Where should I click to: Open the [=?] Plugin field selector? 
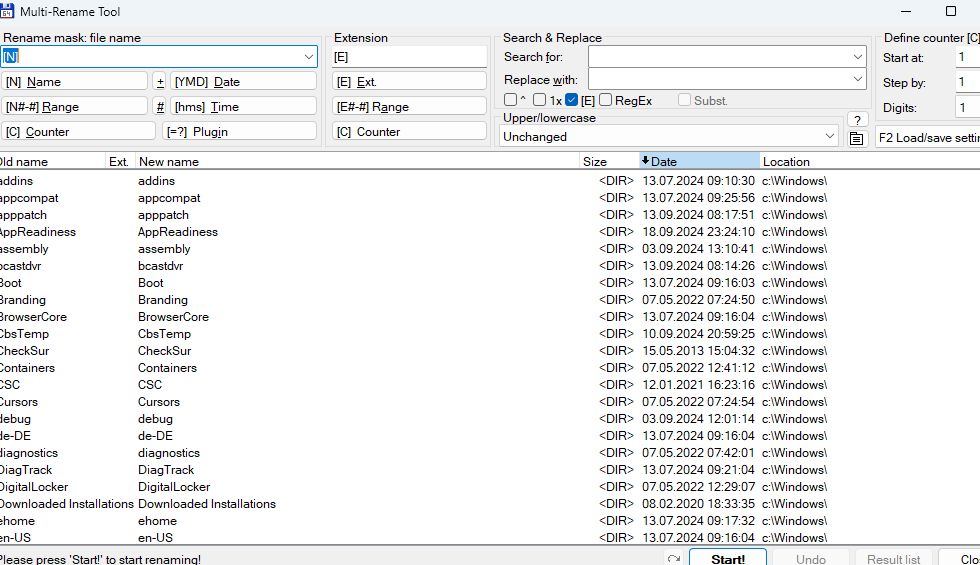pyautogui.click(x=239, y=131)
